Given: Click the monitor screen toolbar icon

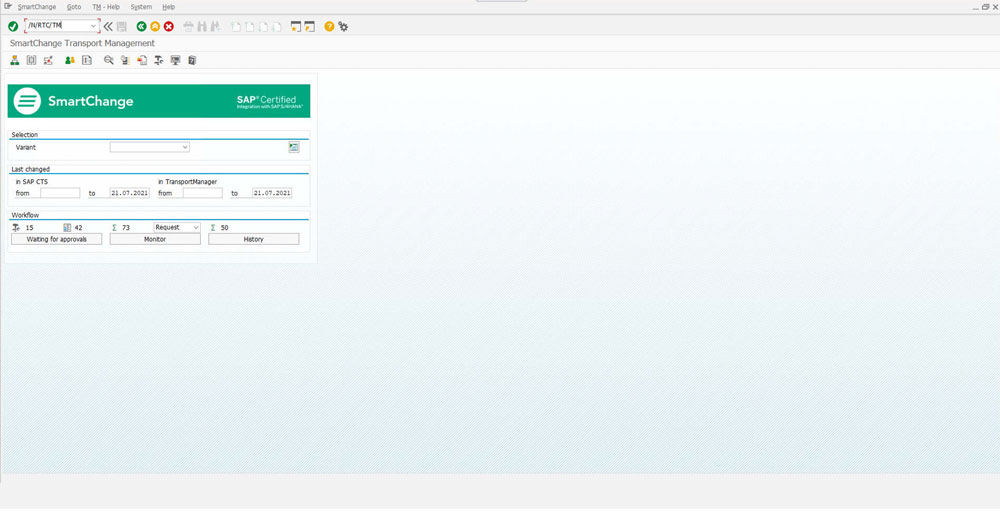Looking at the screenshot, I should pyautogui.click(x=175, y=60).
